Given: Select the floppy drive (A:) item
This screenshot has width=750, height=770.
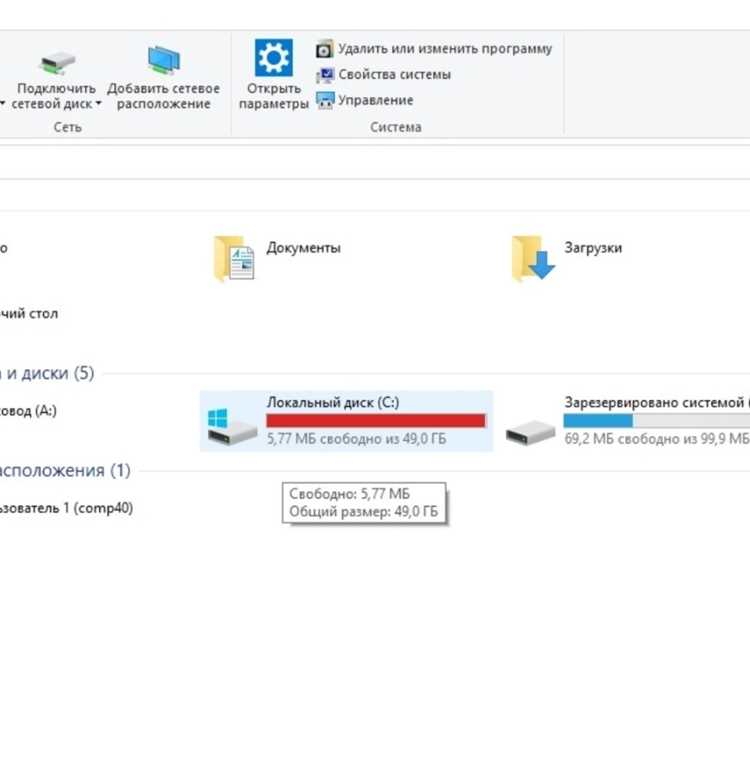Looking at the screenshot, I should click(x=28, y=411).
